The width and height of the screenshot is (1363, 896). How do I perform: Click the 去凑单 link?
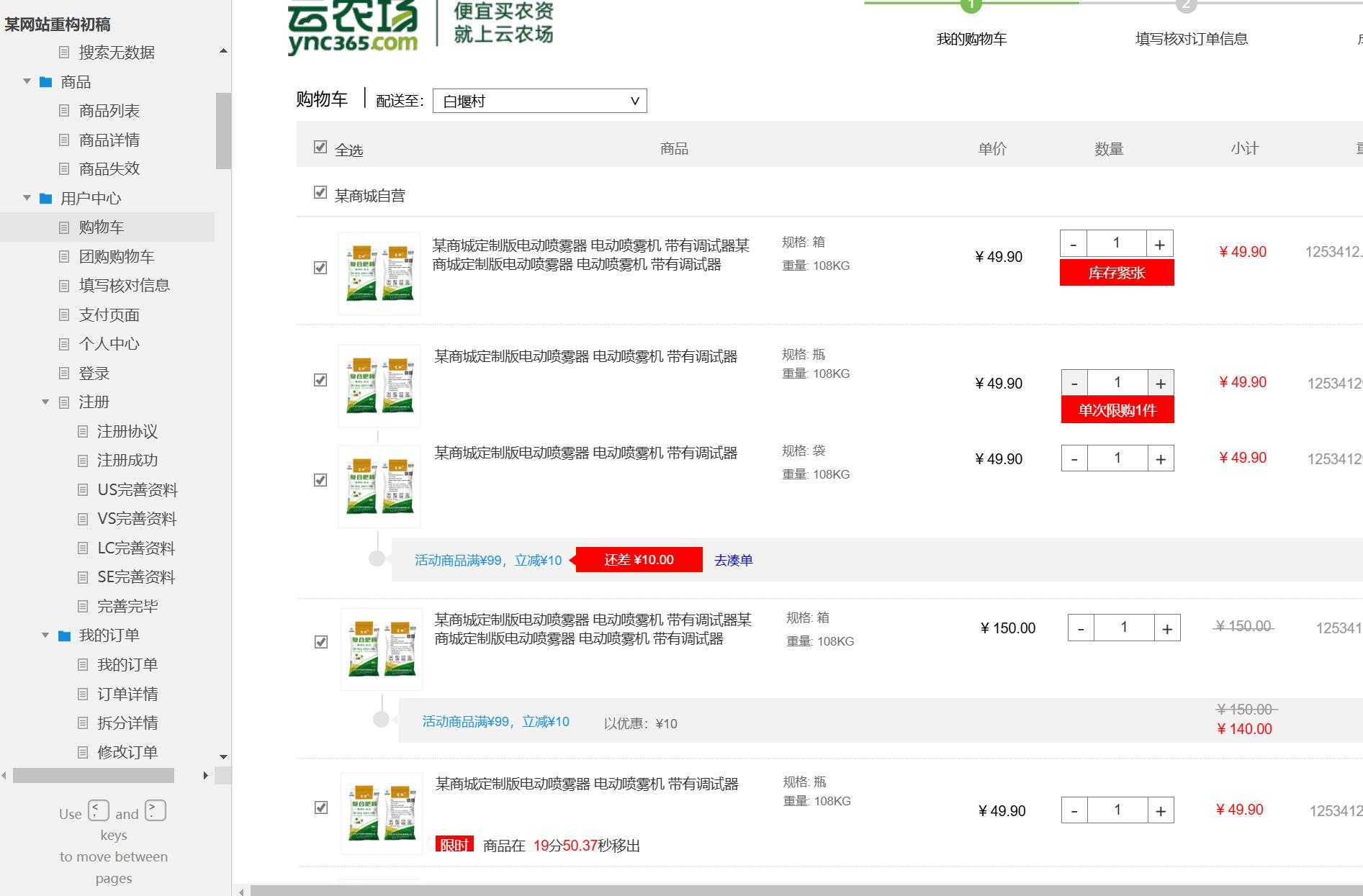click(x=732, y=560)
